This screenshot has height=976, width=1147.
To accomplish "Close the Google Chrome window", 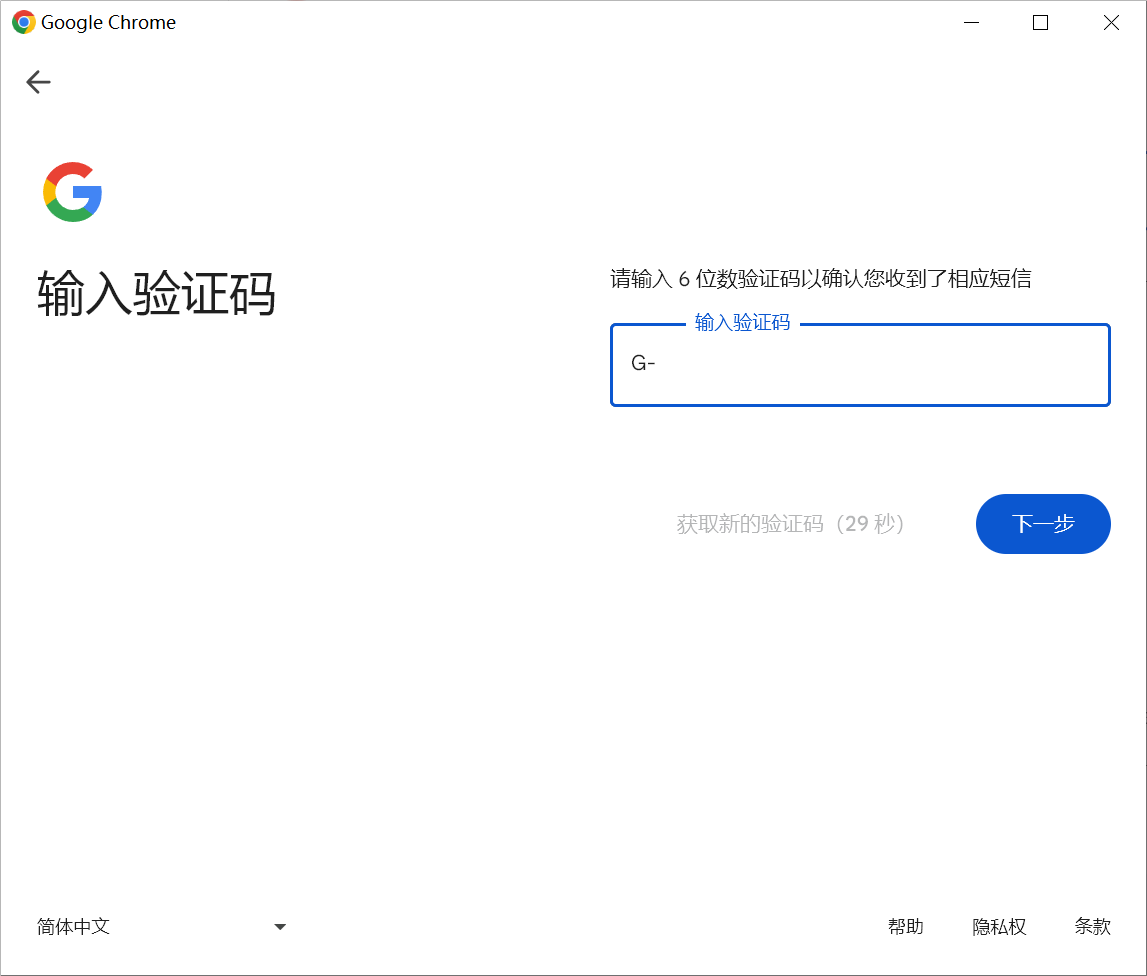I will tap(1110, 23).
